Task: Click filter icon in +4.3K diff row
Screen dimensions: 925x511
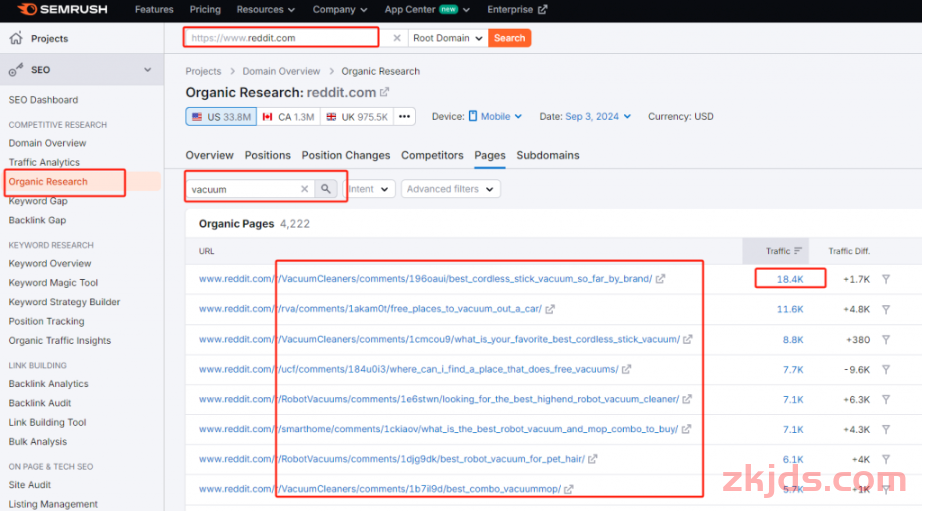Action: (886, 430)
